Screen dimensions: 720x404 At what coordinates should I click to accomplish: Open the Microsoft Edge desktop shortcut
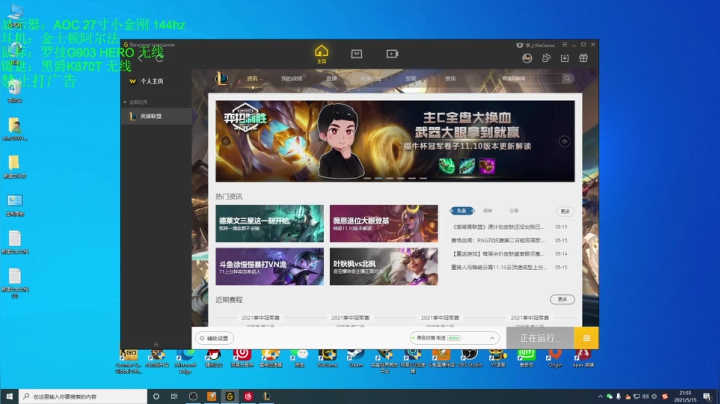[x=186, y=361]
